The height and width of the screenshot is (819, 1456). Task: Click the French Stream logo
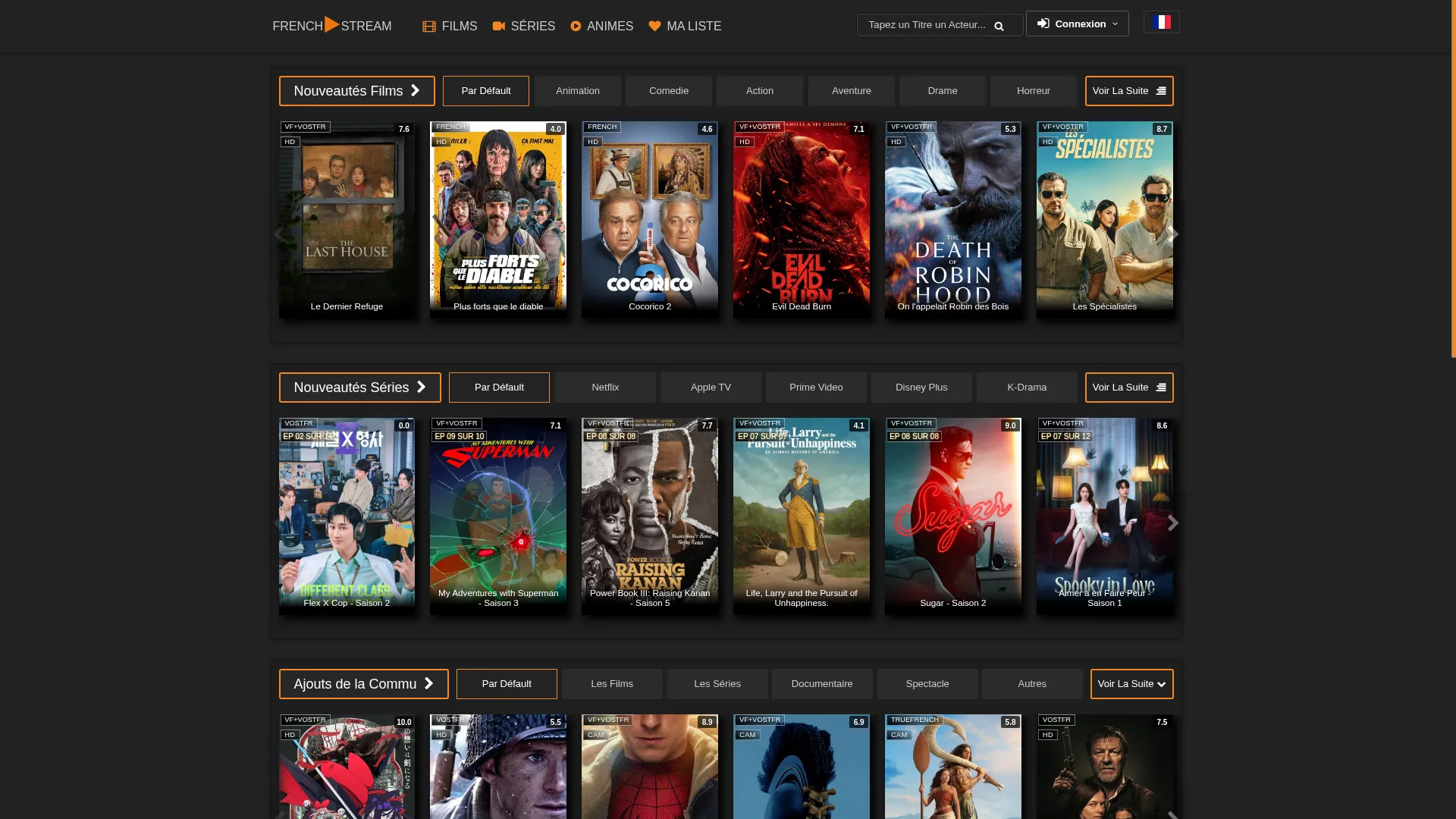click(x=332, y=25)
